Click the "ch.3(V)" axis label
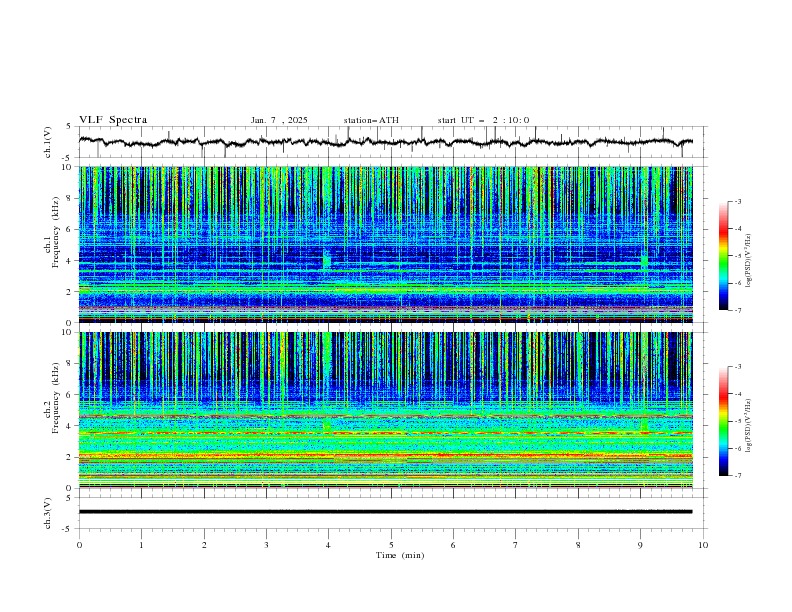This screenshot has width=792, height=612. click(48, 513)
